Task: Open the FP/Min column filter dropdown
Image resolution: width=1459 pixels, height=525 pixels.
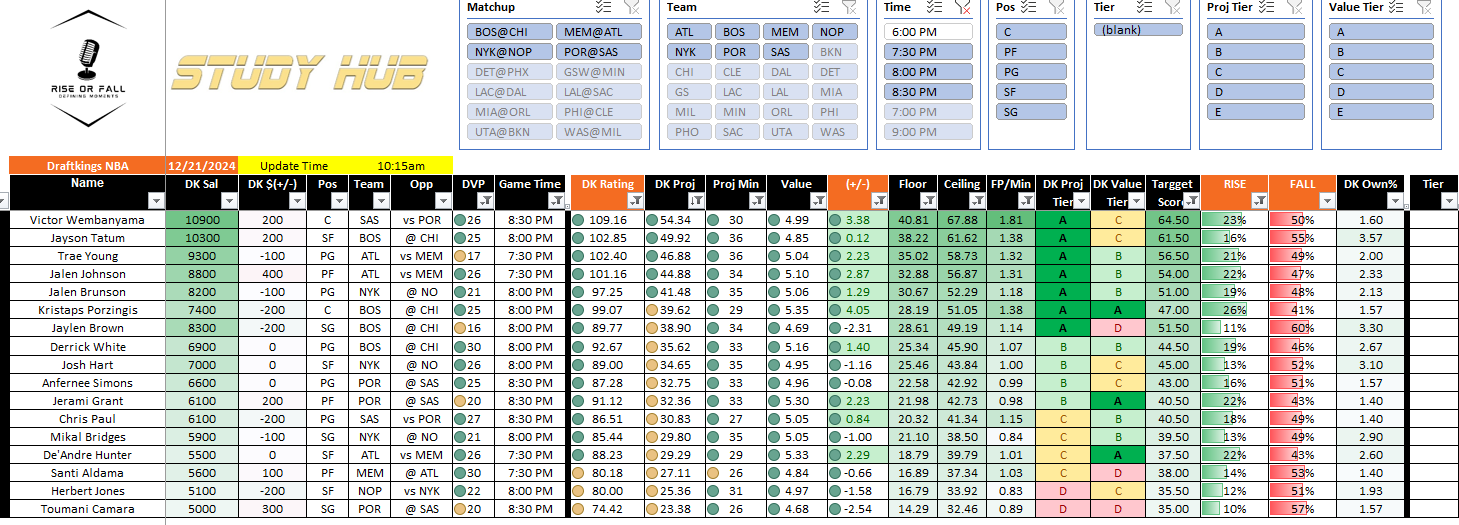Action: [1025, 201]
